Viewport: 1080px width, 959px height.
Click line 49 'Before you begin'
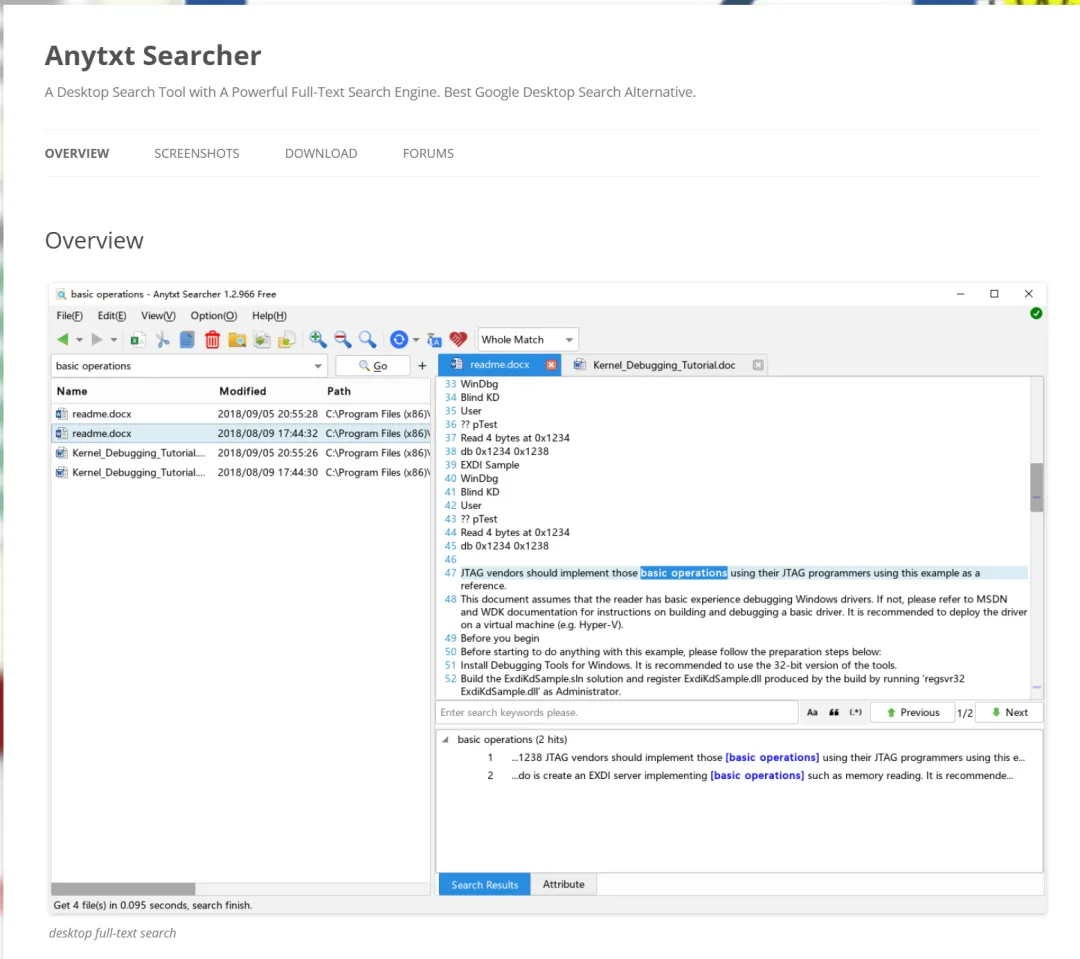point(499,639)
